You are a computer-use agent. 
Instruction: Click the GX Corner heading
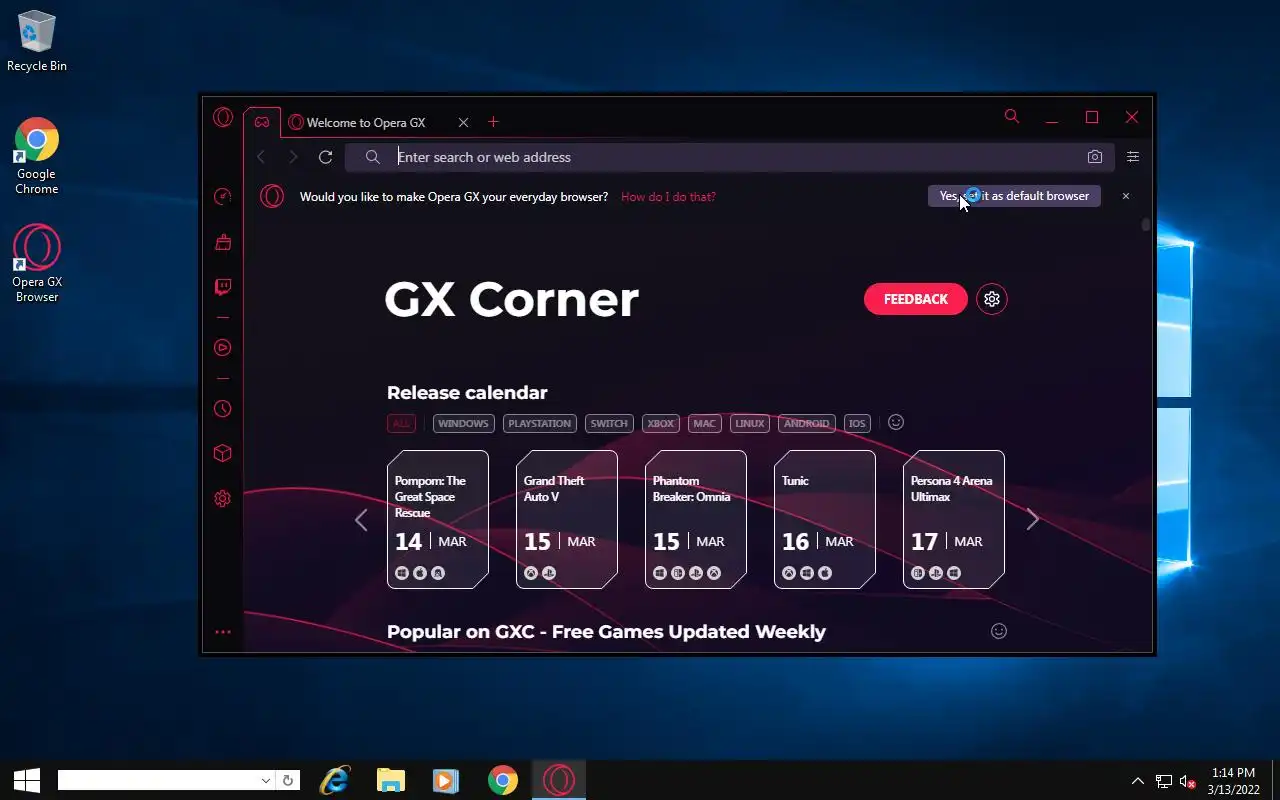511,299
